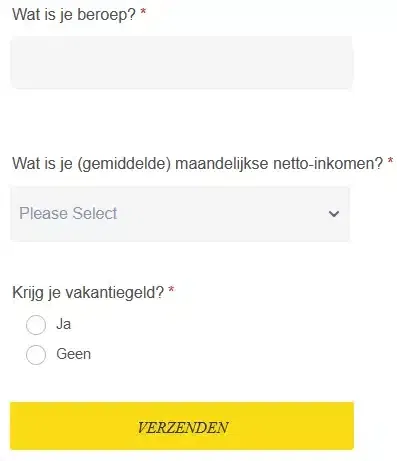397x461 pixels.
Task: Focus the grey profession input box
Action: pyautogui.click(x=182, y=62)
